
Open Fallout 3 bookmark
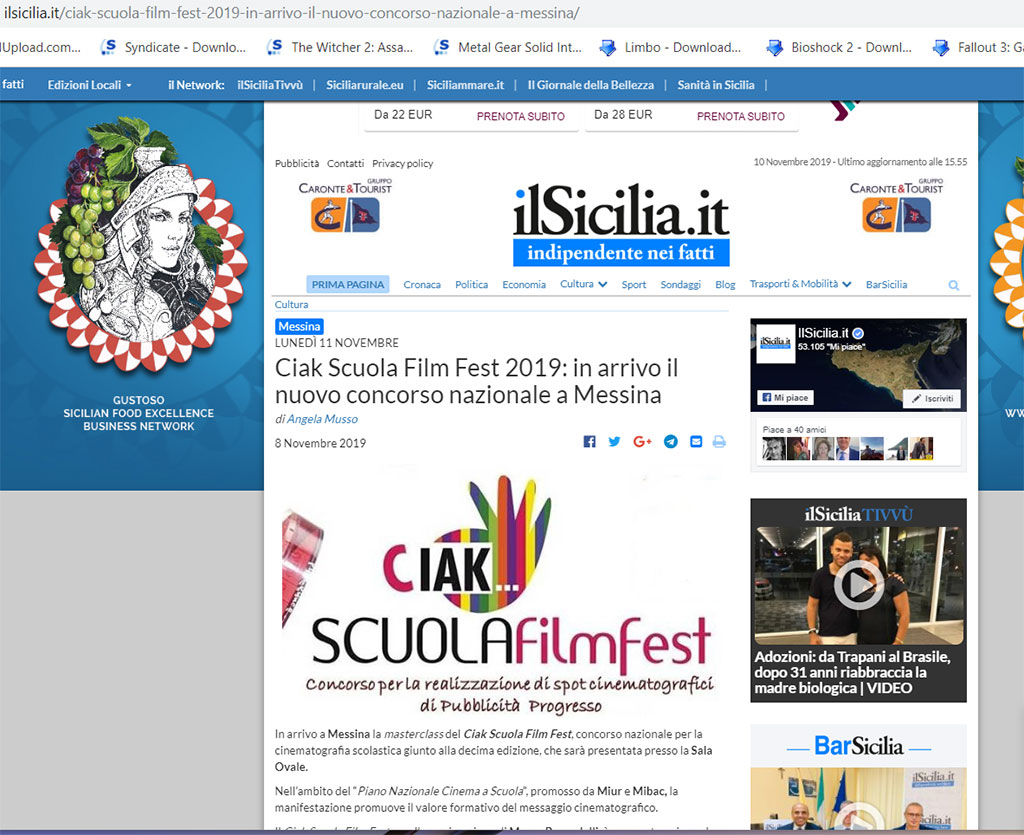pos(978,47)
